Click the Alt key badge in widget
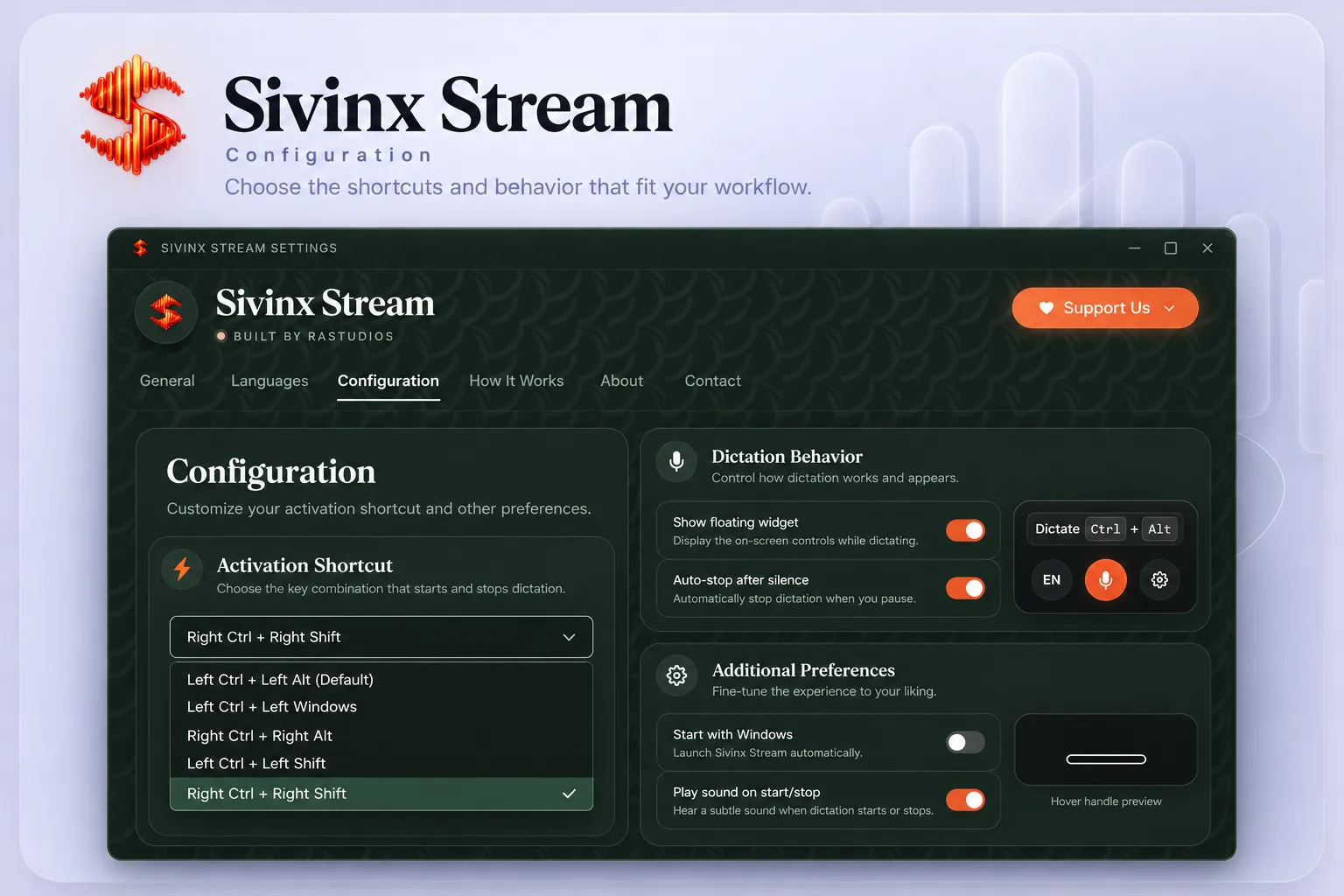 (x=1159, y=528)
